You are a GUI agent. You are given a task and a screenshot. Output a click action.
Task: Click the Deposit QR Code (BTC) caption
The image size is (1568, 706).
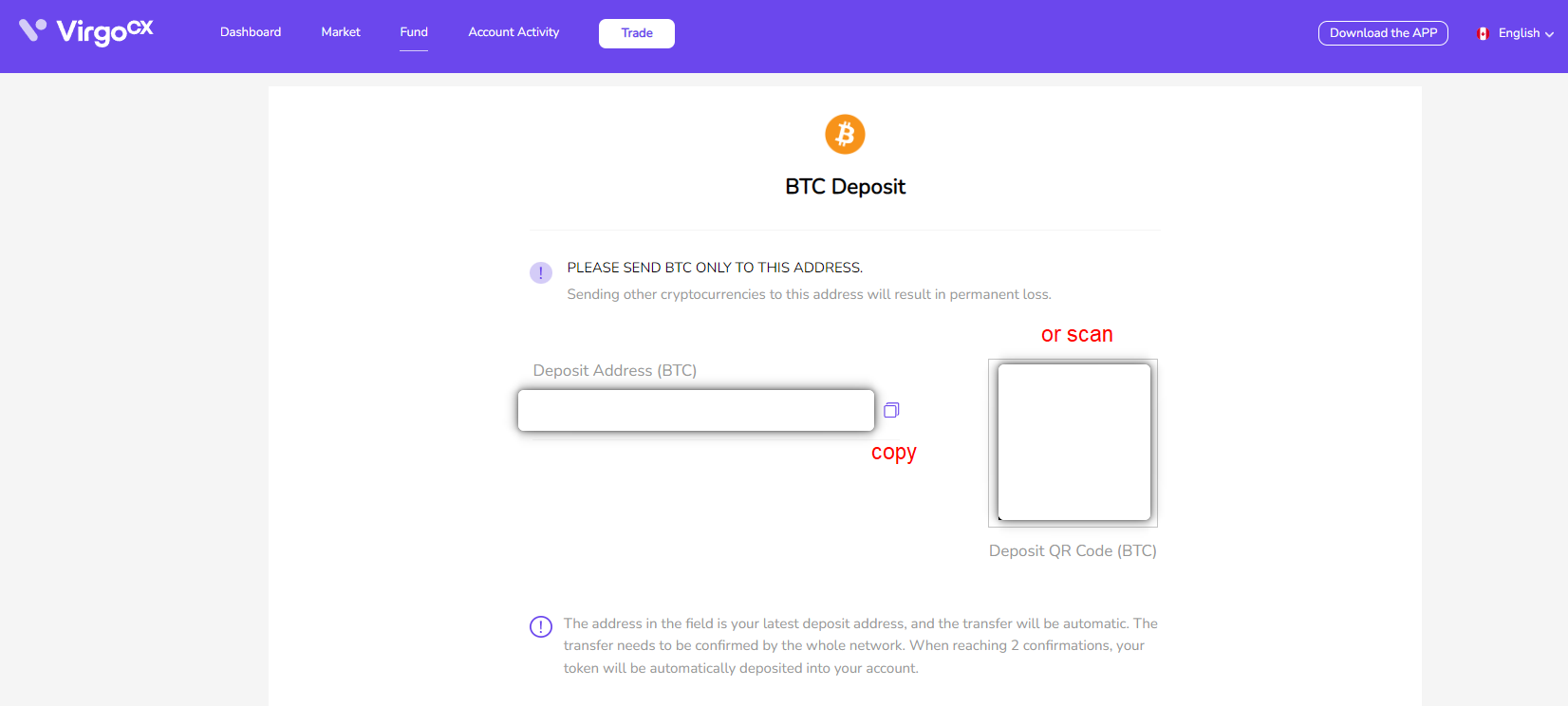point(1073,551)
